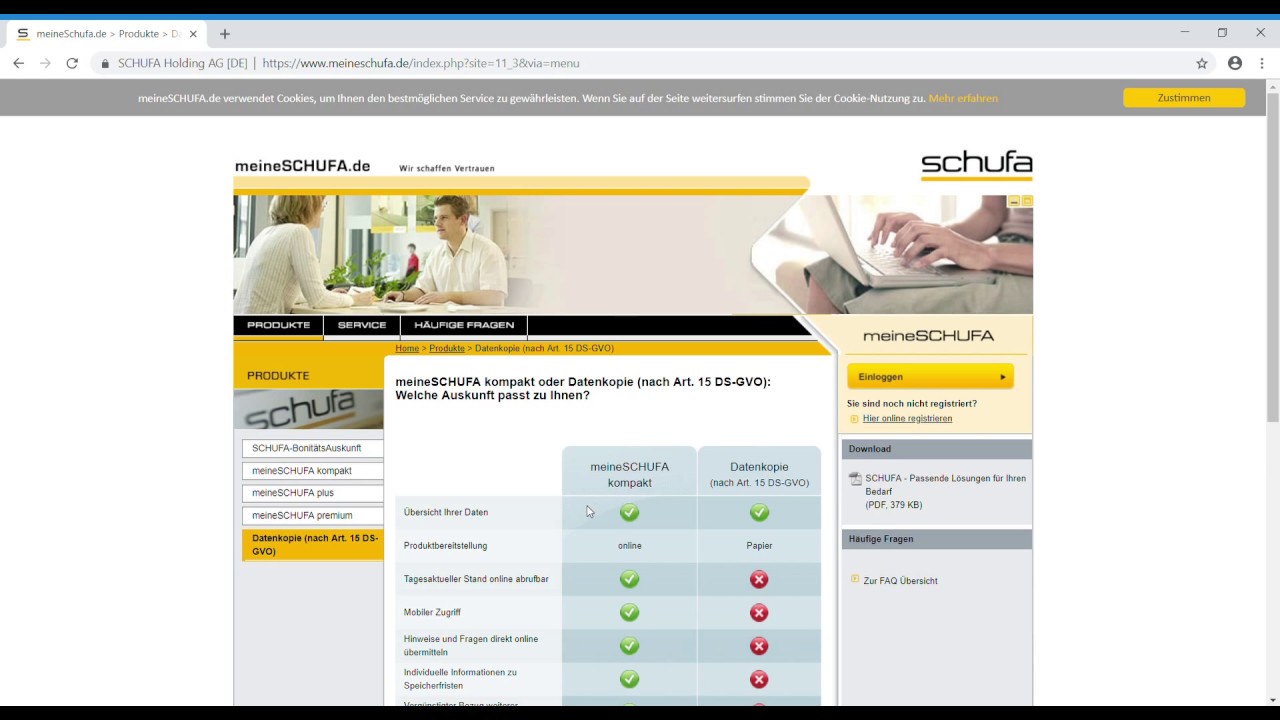Viewport: 1280px width, 720px height.
Task: Accept cookies with the Zustimmen button
Action: 1184,98
